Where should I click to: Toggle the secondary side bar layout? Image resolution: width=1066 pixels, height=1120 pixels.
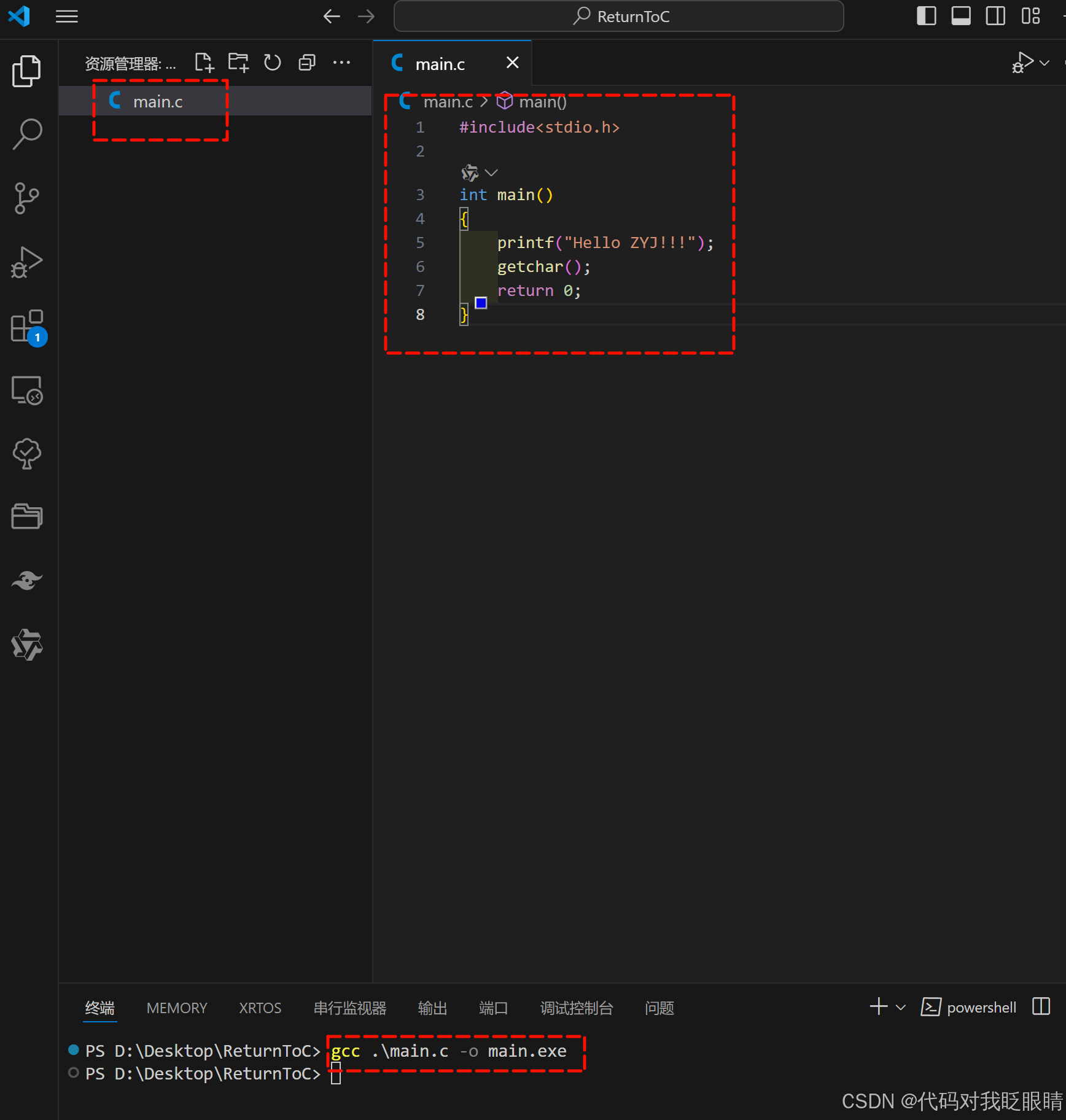(x=995, y=16)
